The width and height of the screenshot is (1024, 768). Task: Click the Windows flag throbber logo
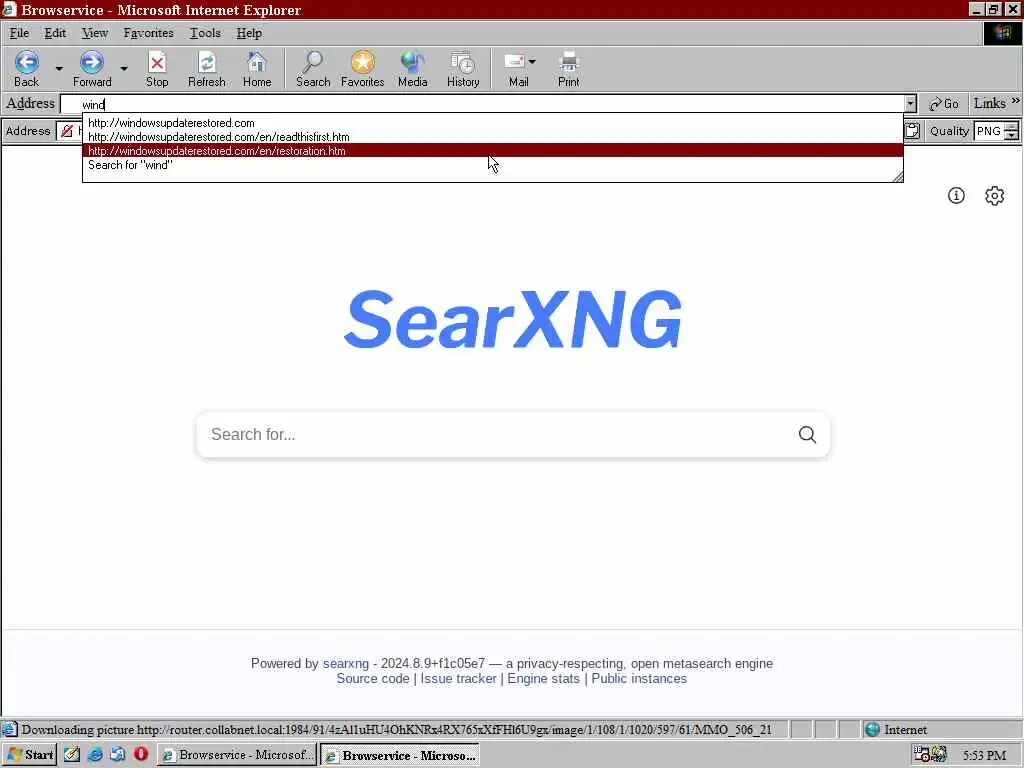pyautogui.click(x=1002, y=33)
